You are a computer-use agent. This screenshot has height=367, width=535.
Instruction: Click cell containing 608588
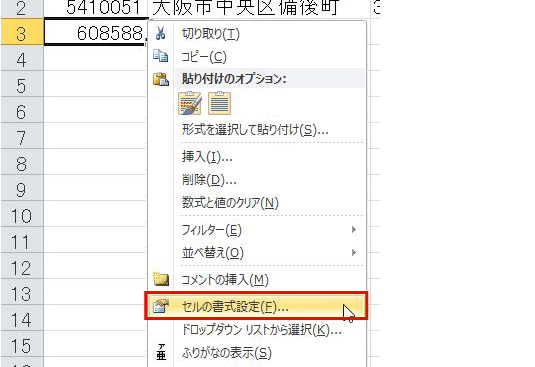(x=96, y=32)
